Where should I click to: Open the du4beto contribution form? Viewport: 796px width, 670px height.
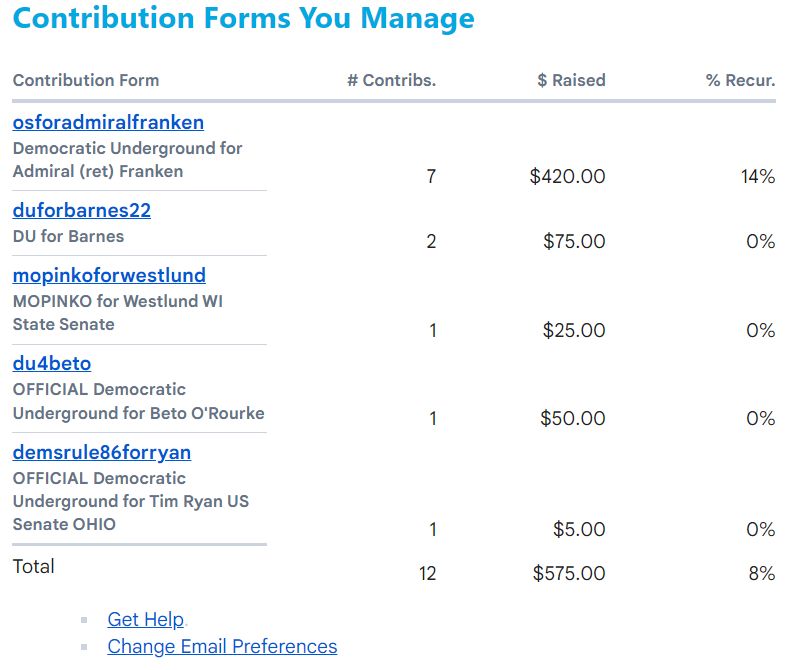coord(52,363)
